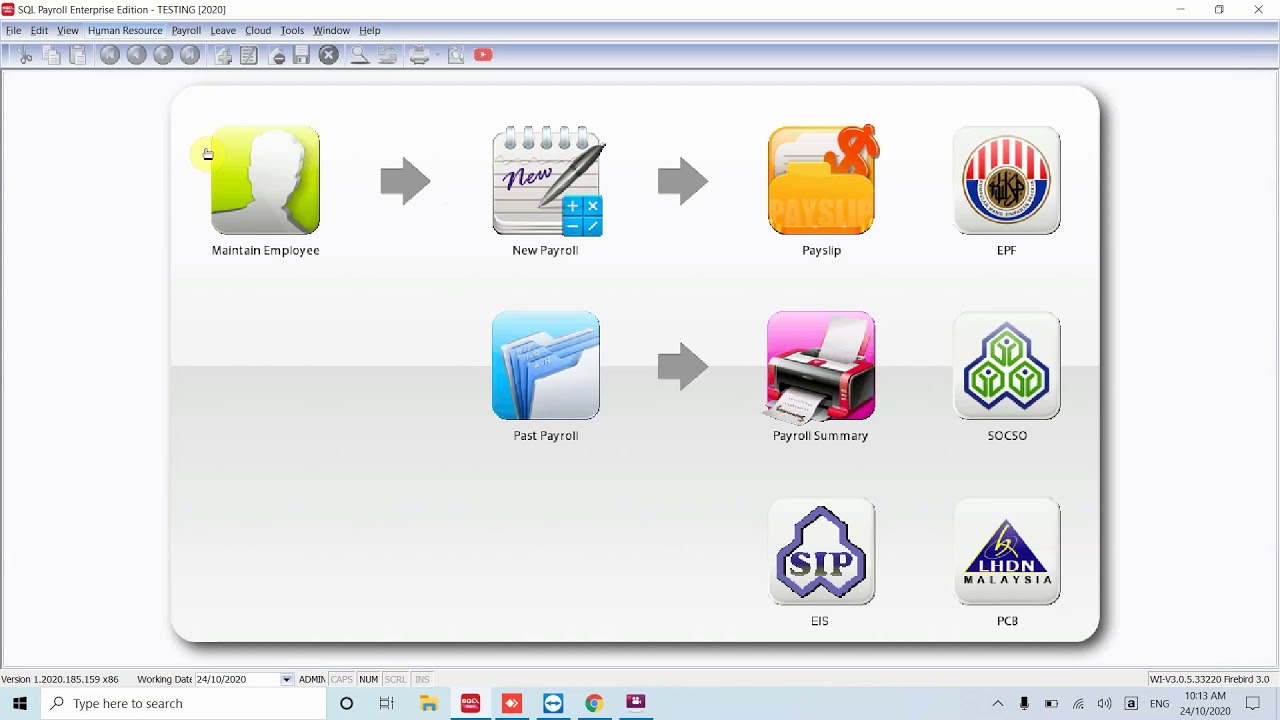The width and height of the screenshot is (1280, 720).
Task: Click the SCRL indicator in status bar
Action: [x=395, y=680]
